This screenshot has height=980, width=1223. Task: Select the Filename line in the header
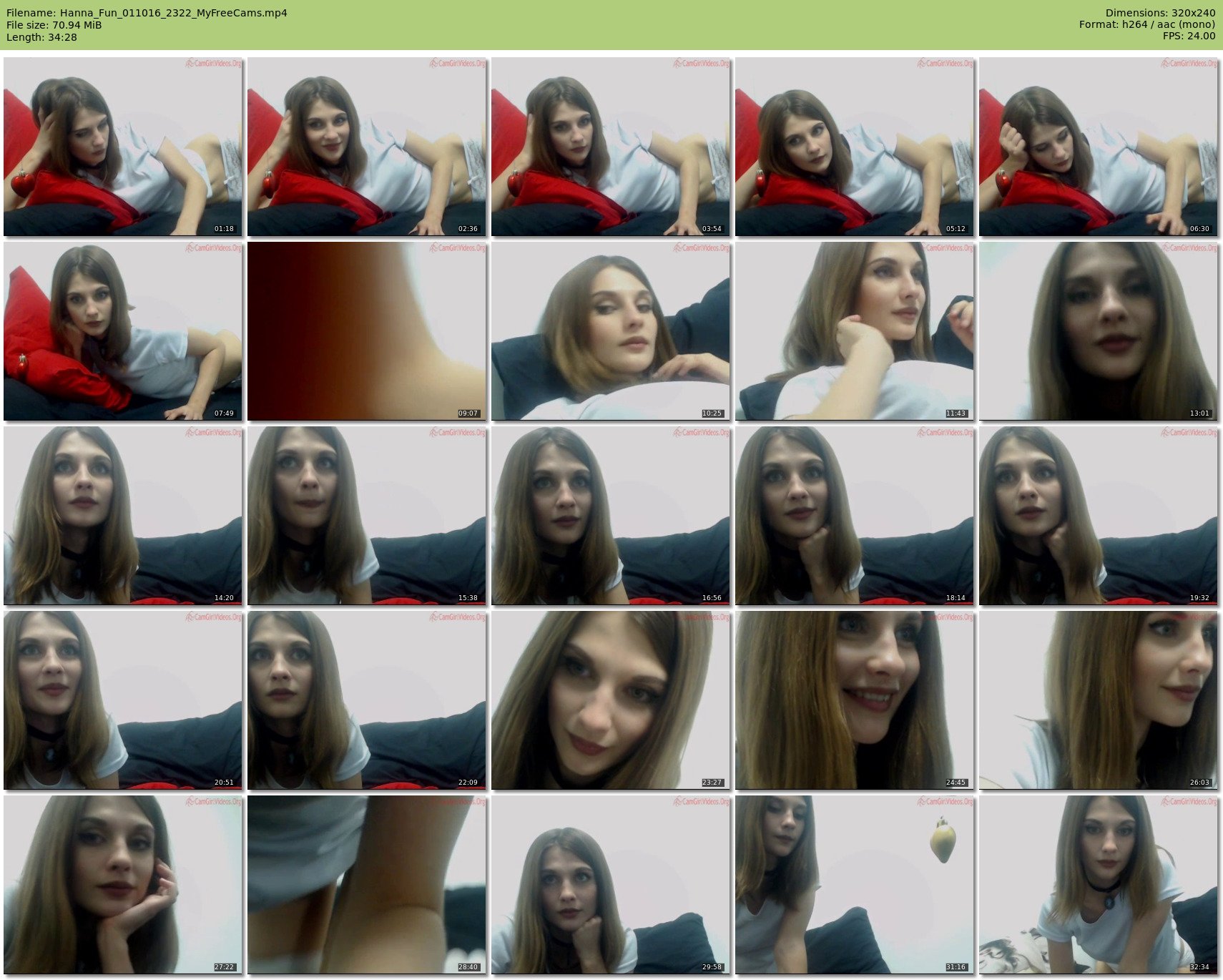147,13
